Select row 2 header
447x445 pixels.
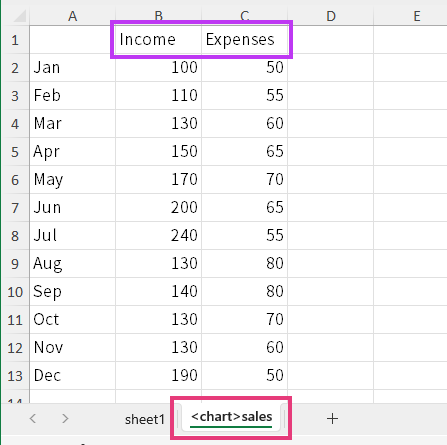tap(15, 68)
